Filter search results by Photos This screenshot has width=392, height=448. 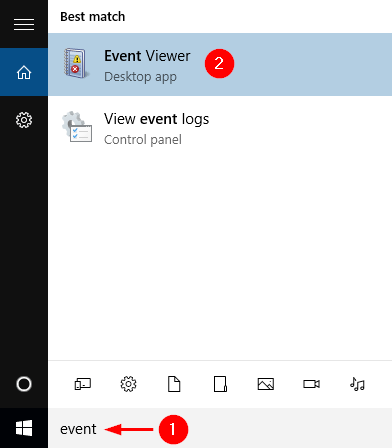[266, 384]
